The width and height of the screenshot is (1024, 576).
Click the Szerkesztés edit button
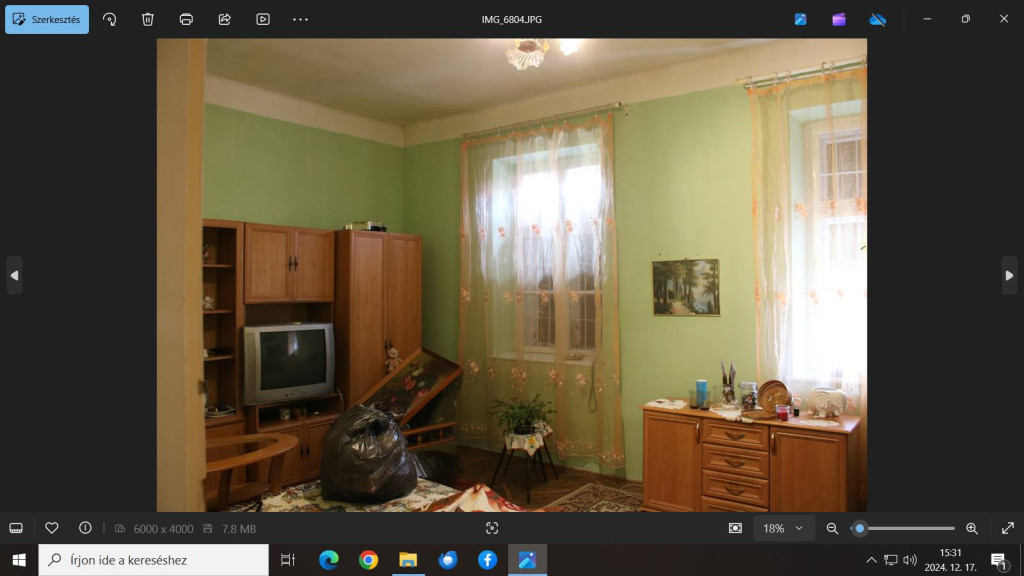[x=47, y=19]
